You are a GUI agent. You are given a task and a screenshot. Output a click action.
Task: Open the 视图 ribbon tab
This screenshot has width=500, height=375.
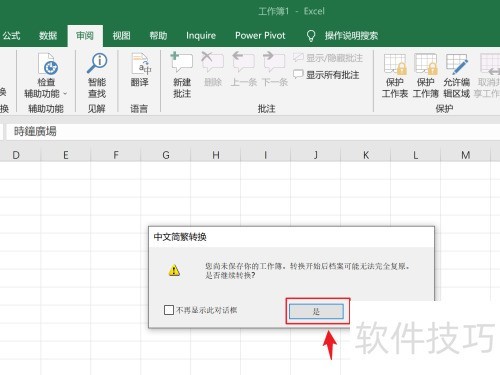(x=121, y=36)
